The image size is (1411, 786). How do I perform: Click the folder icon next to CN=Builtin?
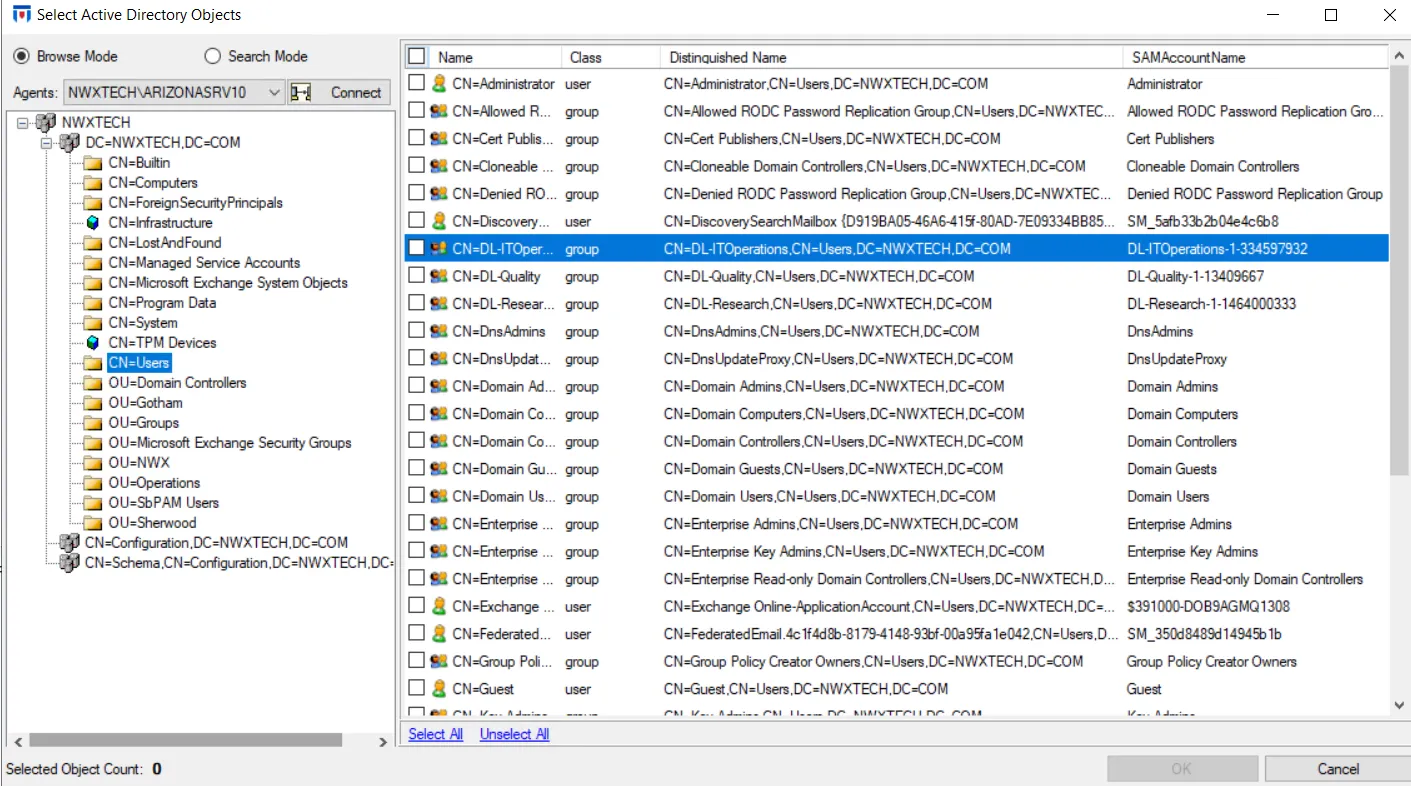93,163
